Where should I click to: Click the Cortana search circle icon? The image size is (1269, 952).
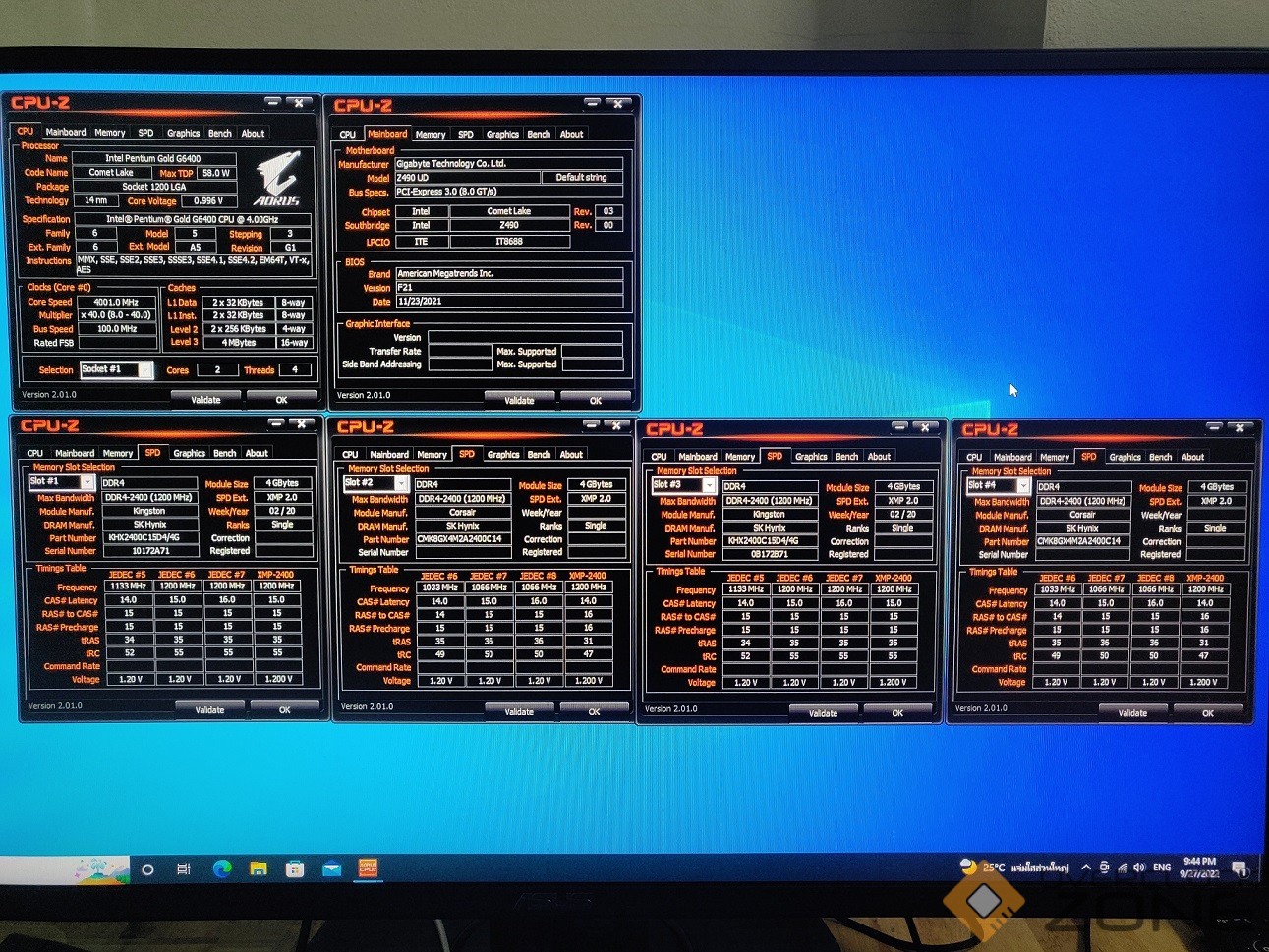(x=147, y=869)
